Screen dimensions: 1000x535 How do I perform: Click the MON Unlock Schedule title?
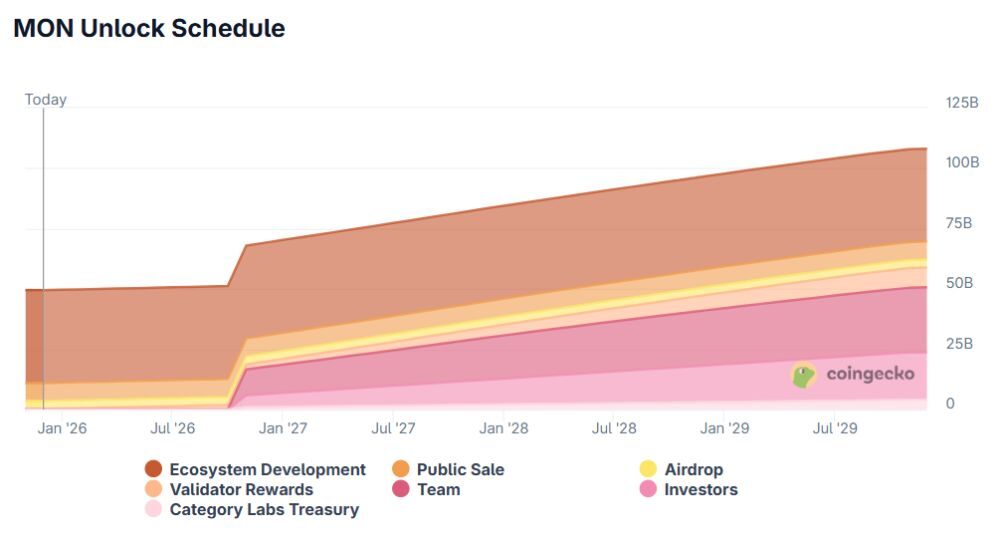tap(149, 29)
